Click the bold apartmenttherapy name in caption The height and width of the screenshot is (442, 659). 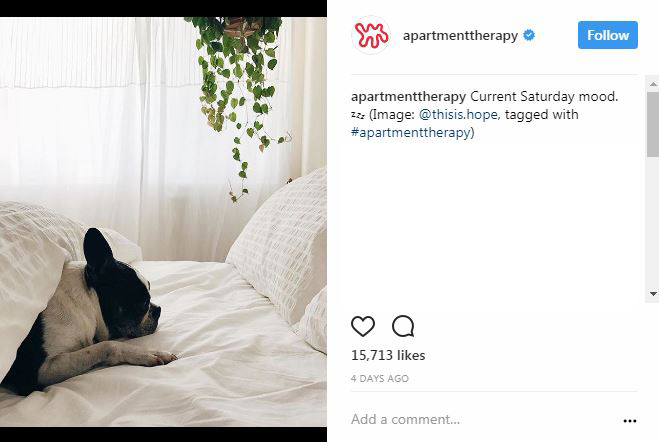click(x=409, y=97)
